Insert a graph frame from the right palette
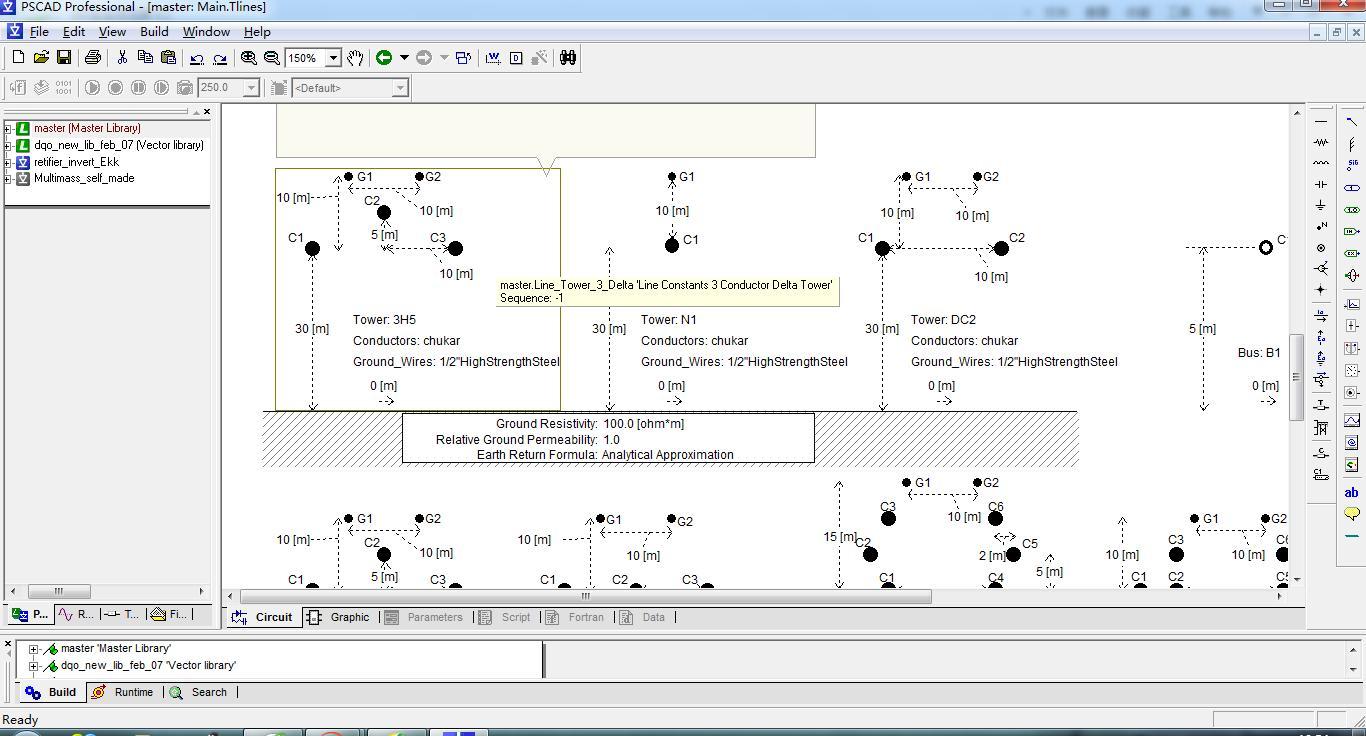Screen dimensions: 1366x736 1352,420
